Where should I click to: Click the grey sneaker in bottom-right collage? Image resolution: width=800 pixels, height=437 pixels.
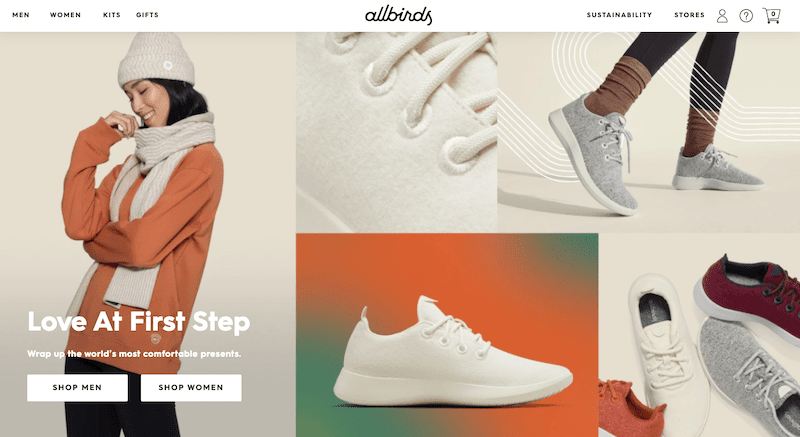click(x=749, y=377)
